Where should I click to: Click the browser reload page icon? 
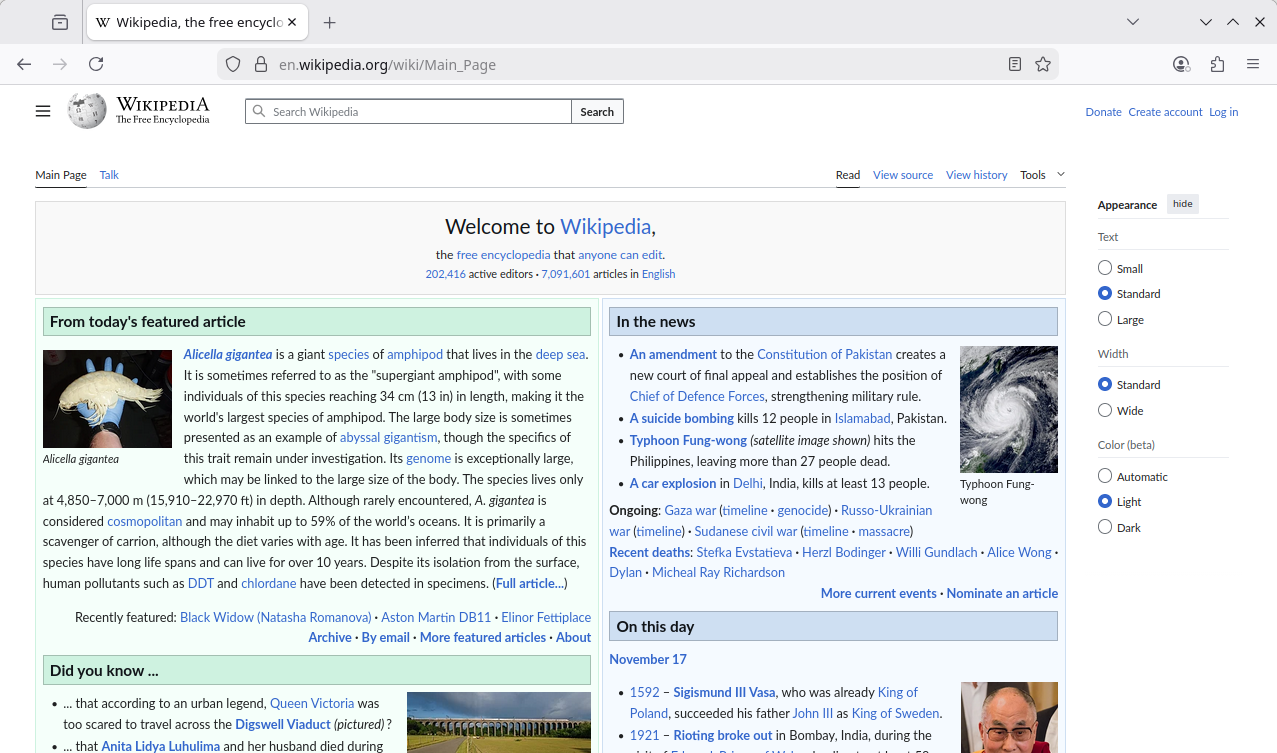(x=96, y=64)
